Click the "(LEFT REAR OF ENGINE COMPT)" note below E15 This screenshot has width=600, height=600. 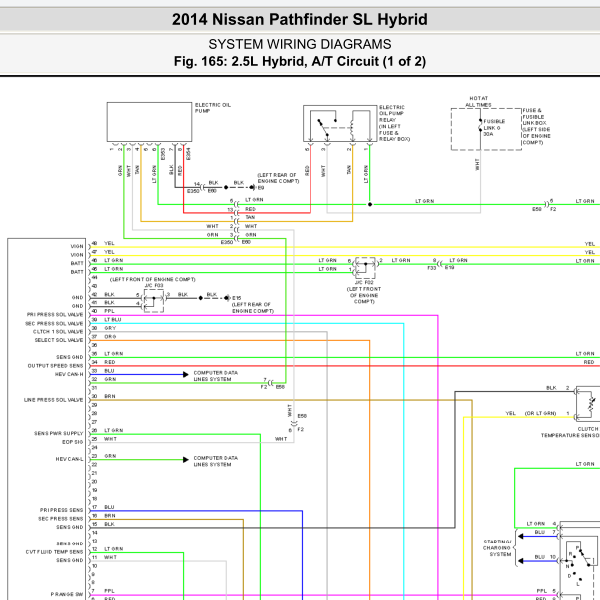(x=253, y=308)
